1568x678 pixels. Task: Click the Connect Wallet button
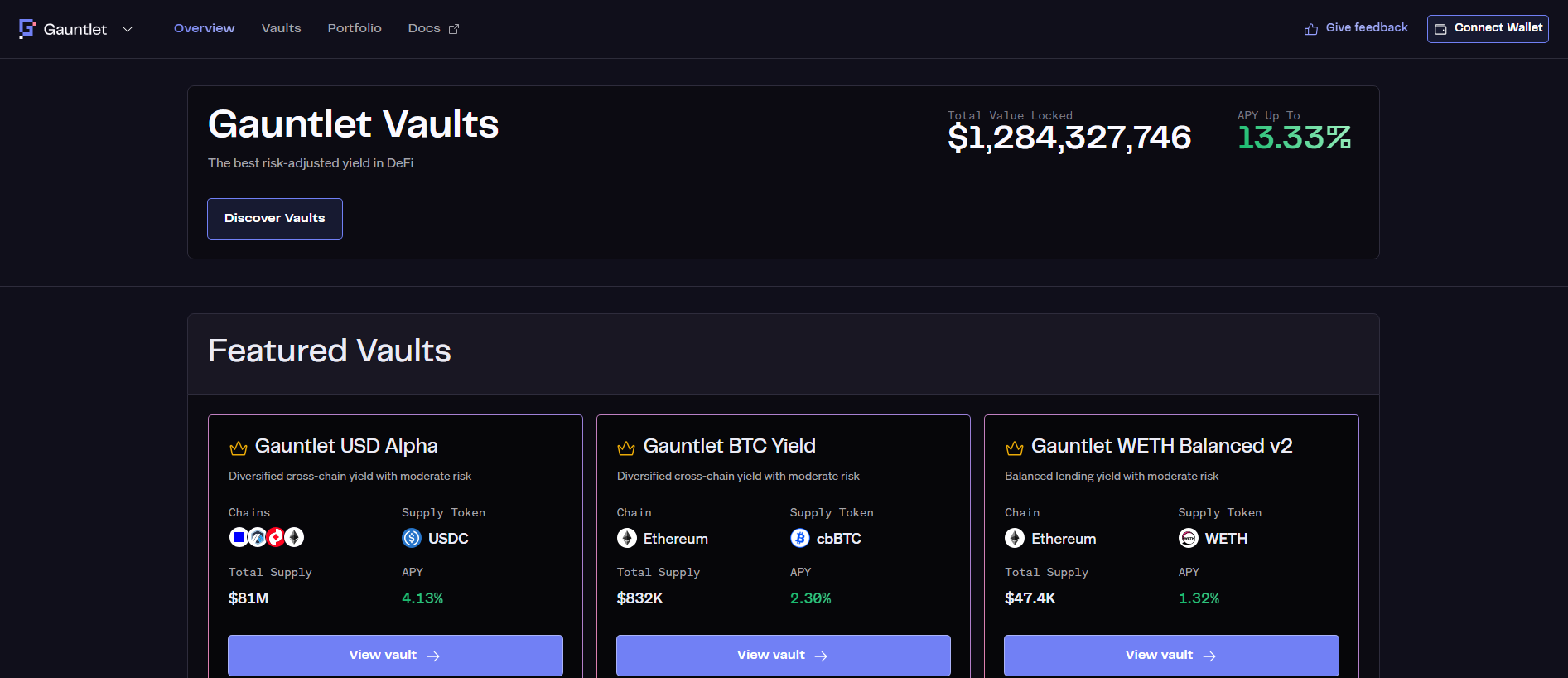[x=1488, y=28]
